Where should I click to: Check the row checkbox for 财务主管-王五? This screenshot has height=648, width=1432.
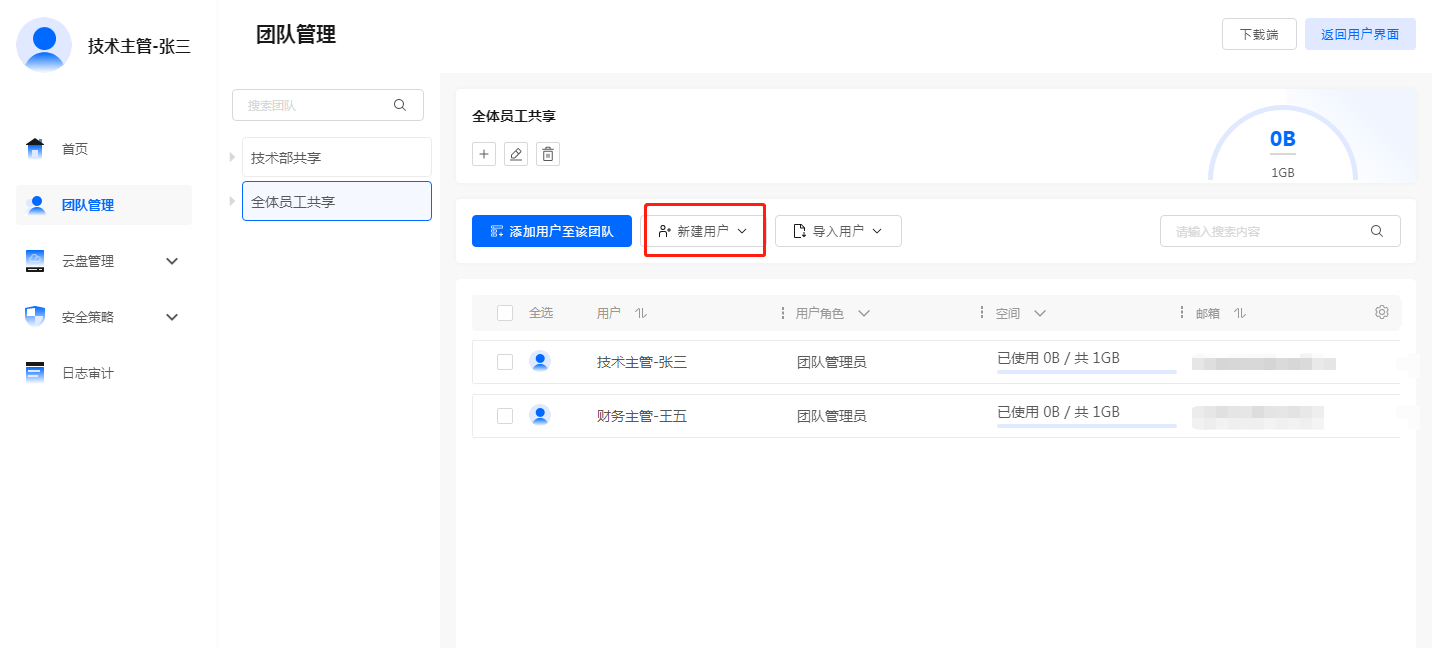pyautogui.click(x=505, y=416)
